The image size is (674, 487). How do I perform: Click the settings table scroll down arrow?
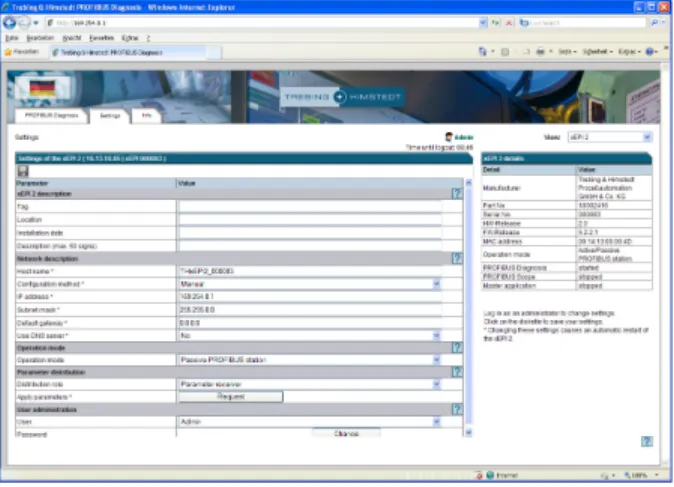(469, 432)
